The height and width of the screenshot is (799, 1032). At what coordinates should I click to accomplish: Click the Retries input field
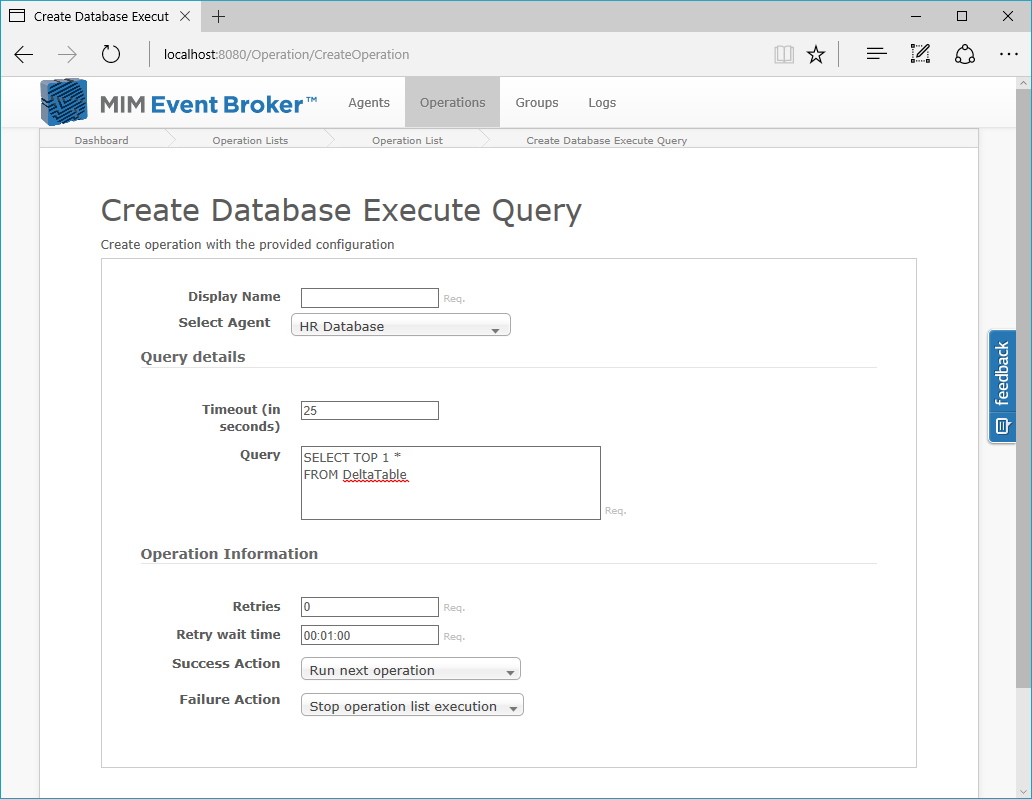(x=370, y=607)
